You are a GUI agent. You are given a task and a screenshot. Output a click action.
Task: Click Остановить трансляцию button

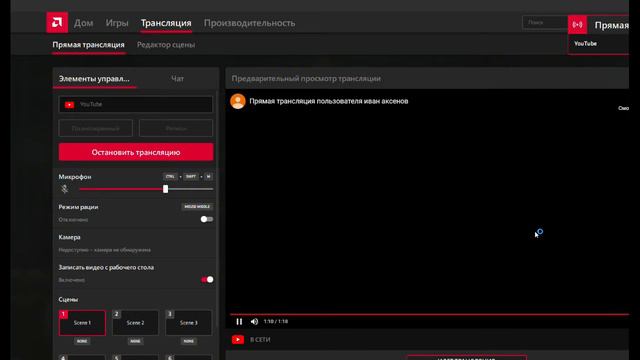tap(136, 152)
